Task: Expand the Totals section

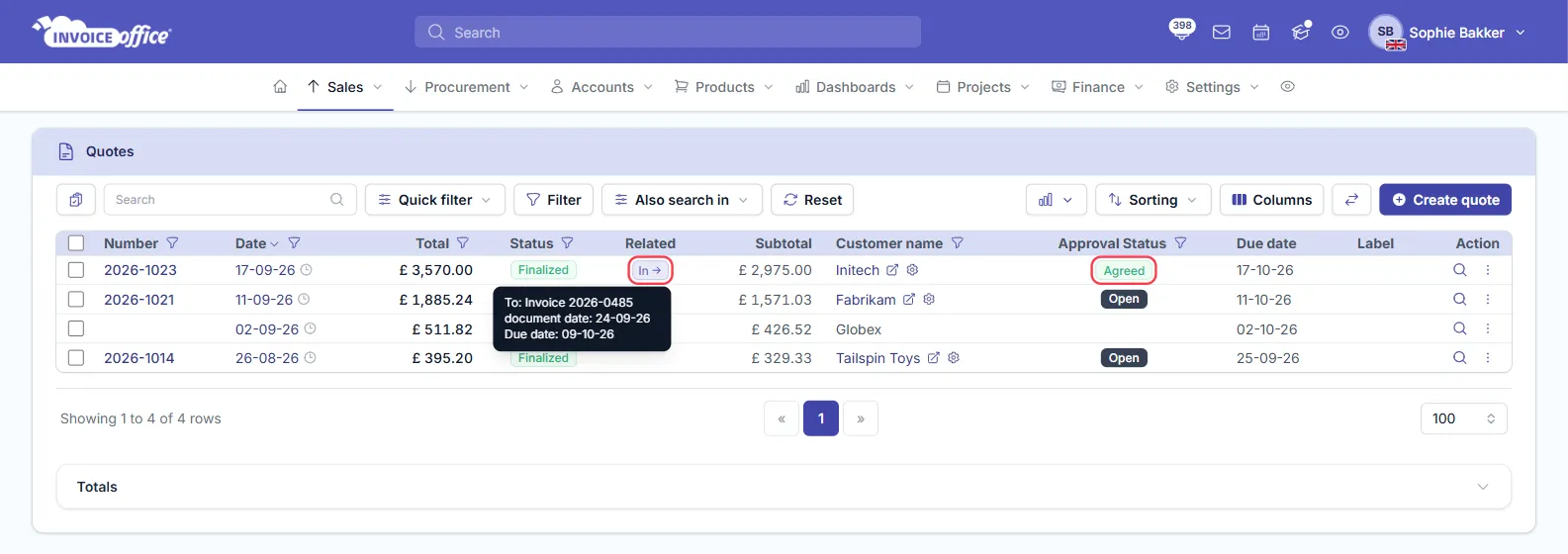Action: (x=784, y=487)
